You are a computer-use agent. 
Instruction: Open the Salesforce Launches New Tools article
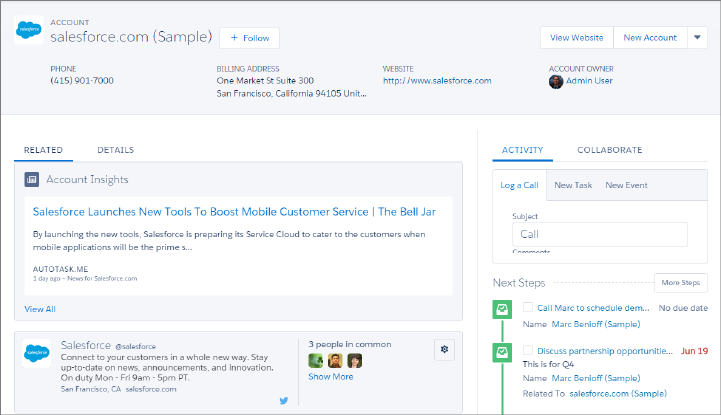tap(234, 212)
